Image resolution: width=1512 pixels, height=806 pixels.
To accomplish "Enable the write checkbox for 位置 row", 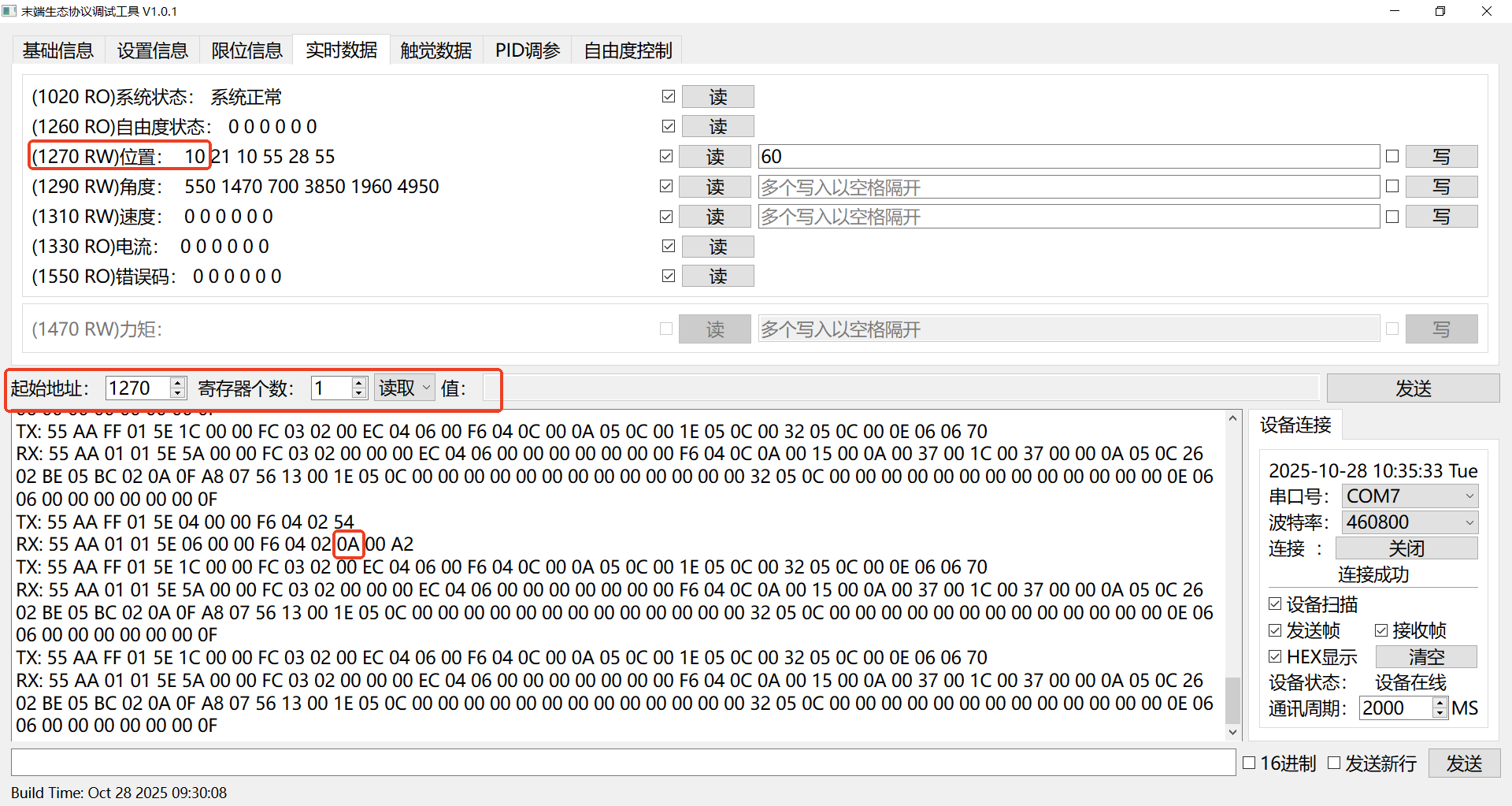I will pyautogui.click(x=1392, y=156).
